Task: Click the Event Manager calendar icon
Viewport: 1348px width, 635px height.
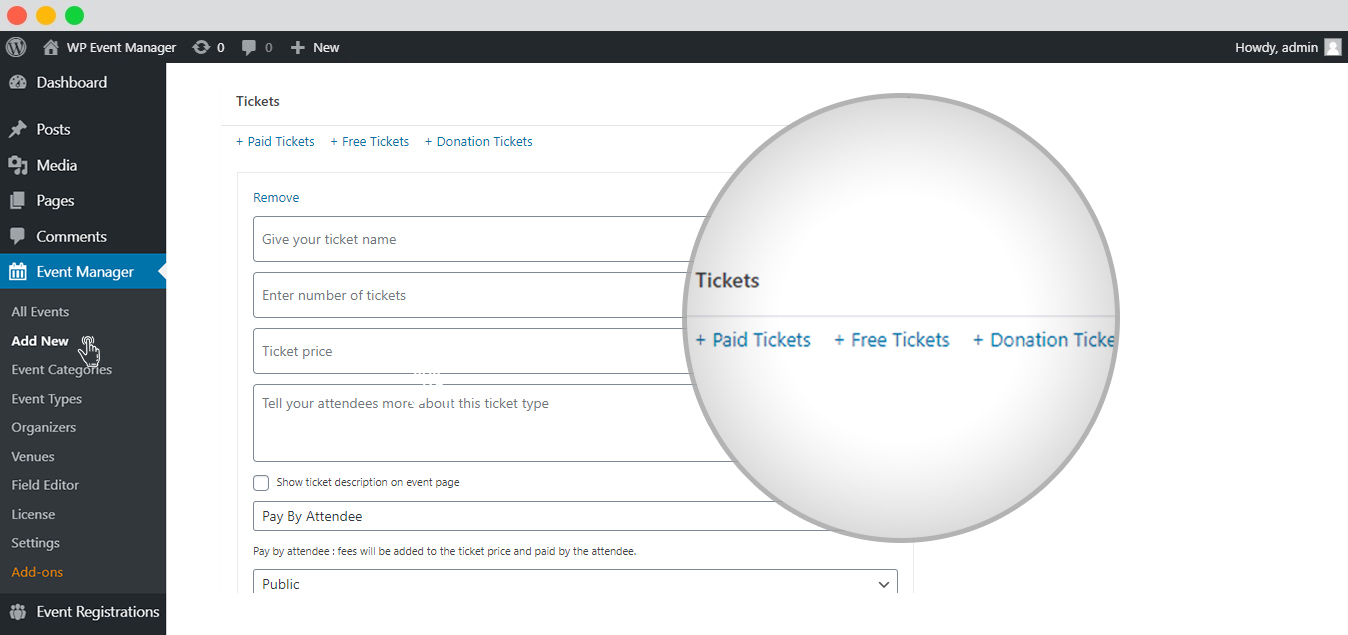Action: (x=17, y=272)
